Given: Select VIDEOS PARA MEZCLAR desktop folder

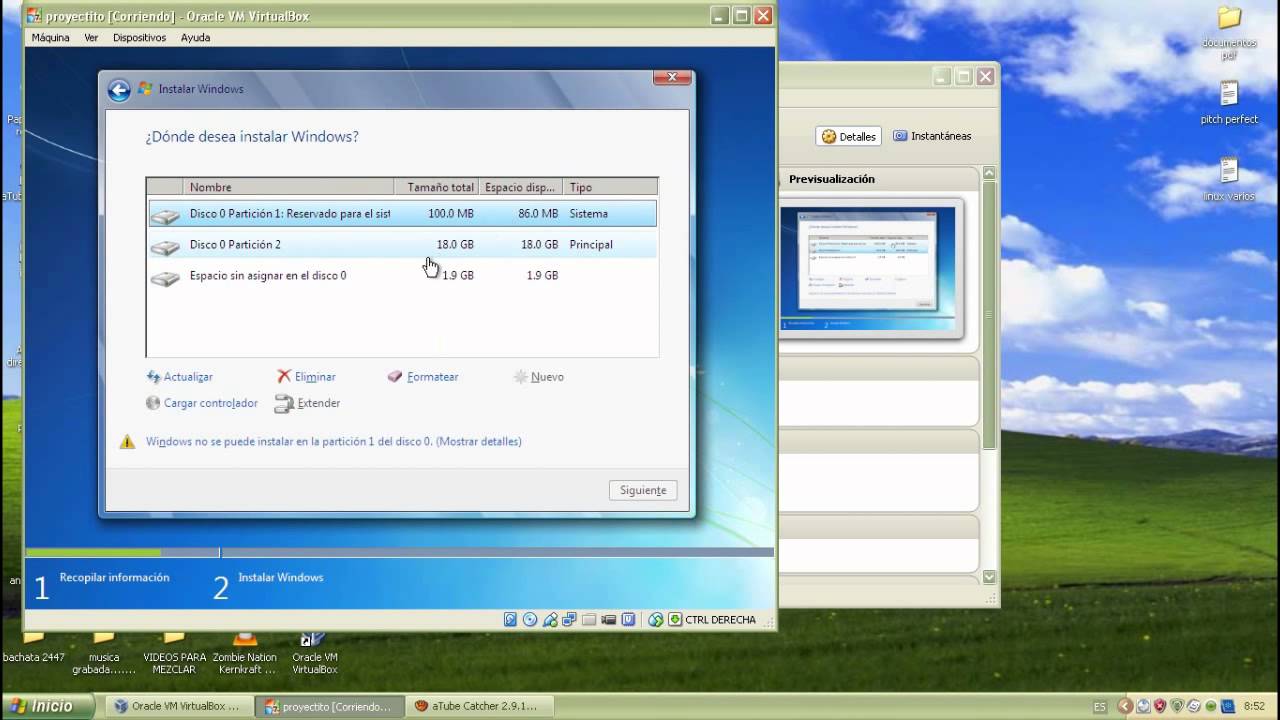Looking at the screenshot, I should click(x=174, y=652).
